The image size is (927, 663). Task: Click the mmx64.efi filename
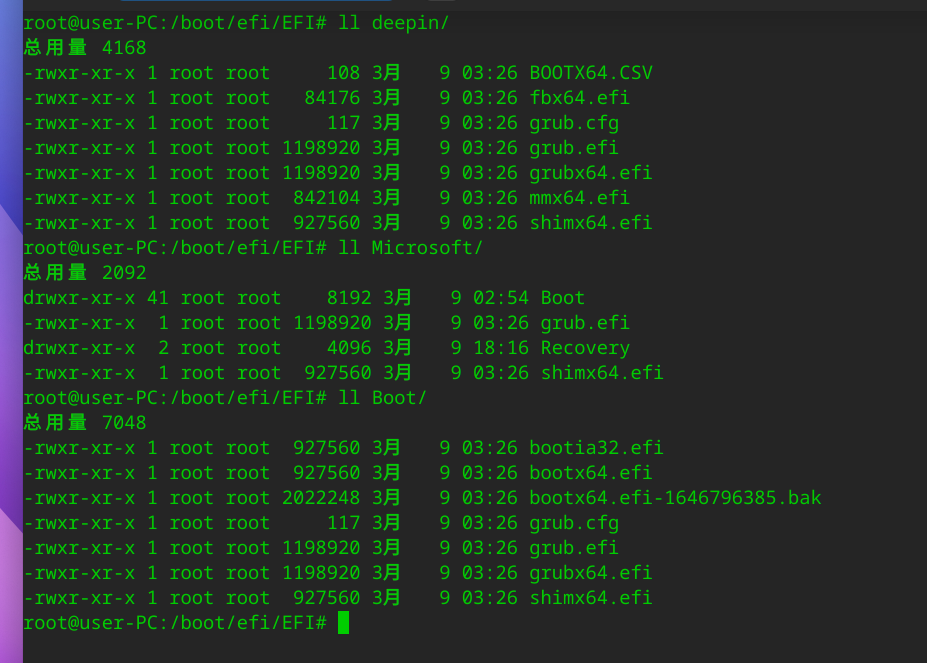[x=579, y=198]
